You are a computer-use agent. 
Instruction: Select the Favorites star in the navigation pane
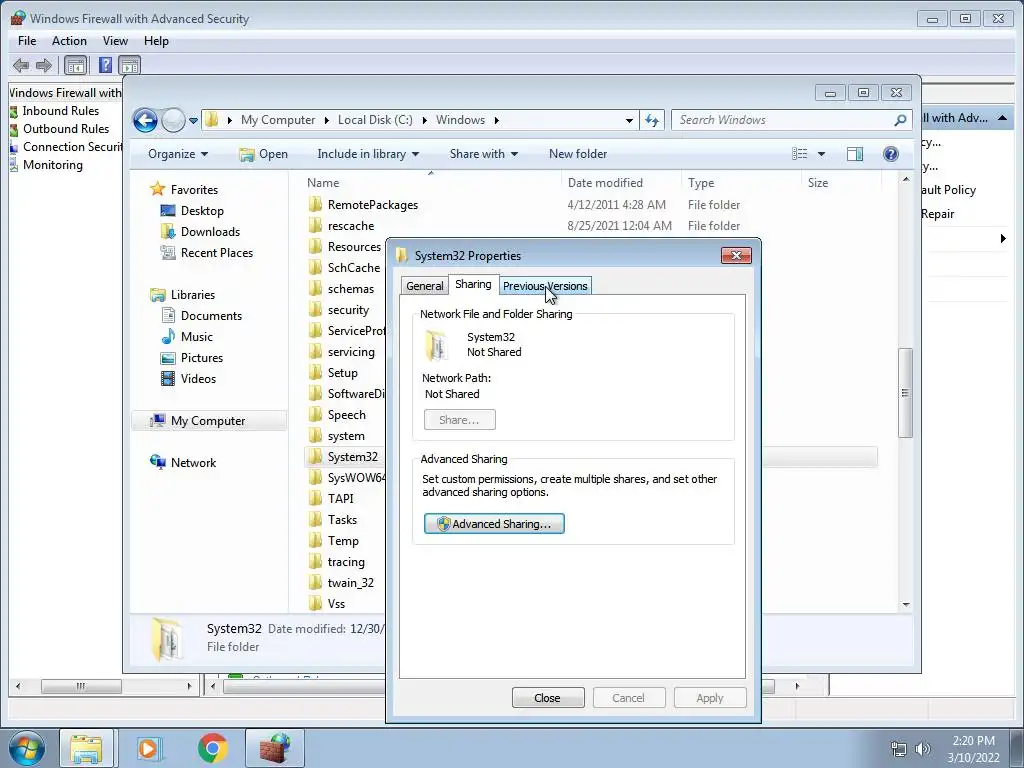pos(157,189)
